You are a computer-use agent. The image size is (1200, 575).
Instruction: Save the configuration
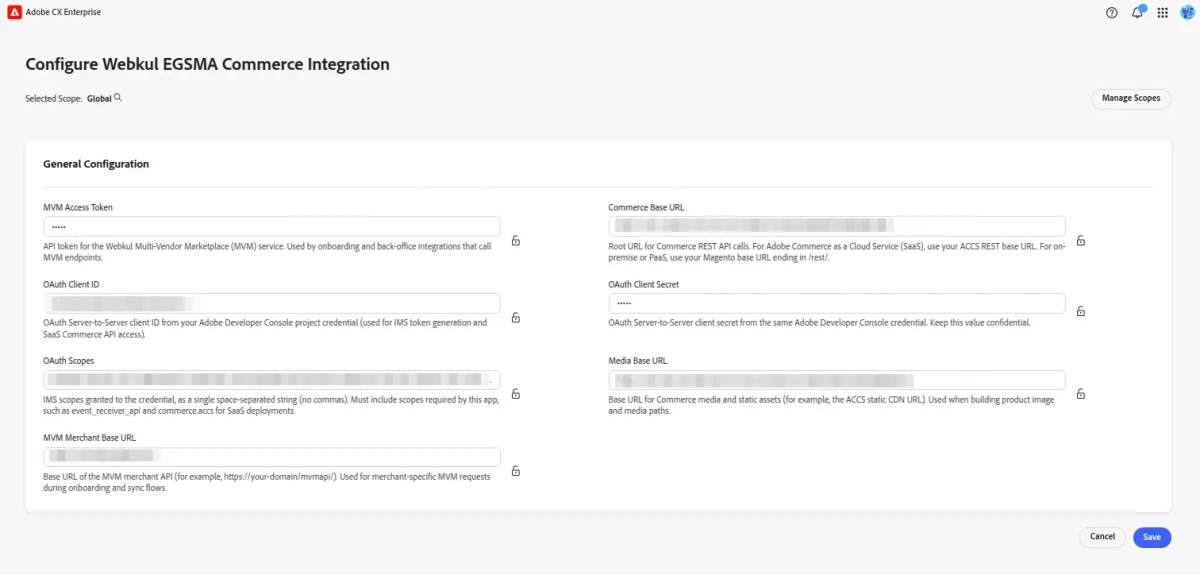(1152, 537)
